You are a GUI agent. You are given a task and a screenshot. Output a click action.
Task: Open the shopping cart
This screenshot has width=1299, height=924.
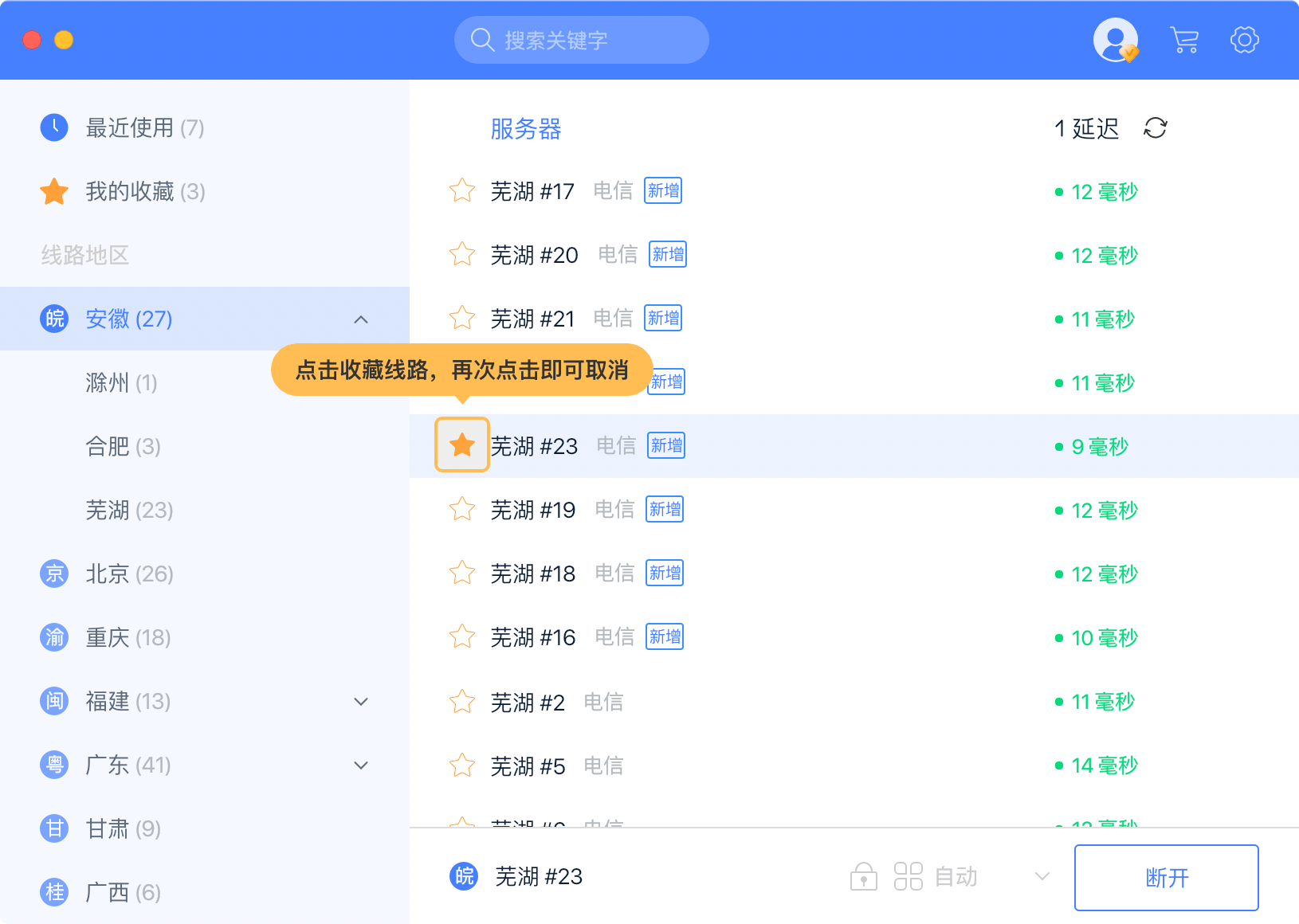(x=1184, y=40)
